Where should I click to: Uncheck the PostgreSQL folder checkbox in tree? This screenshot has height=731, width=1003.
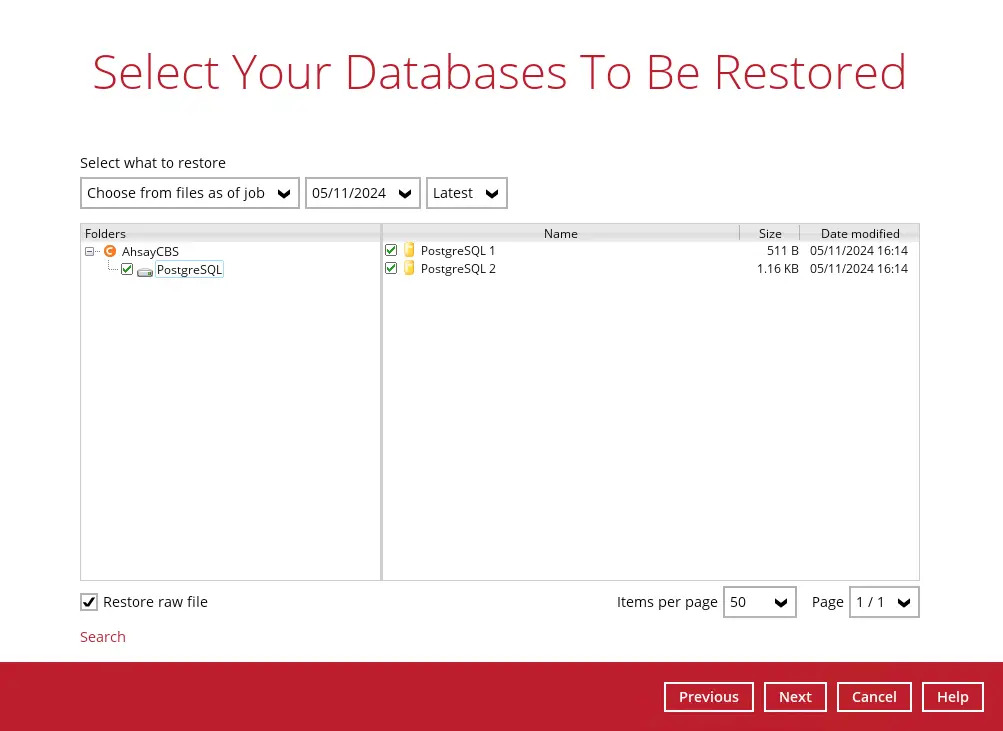127,270
